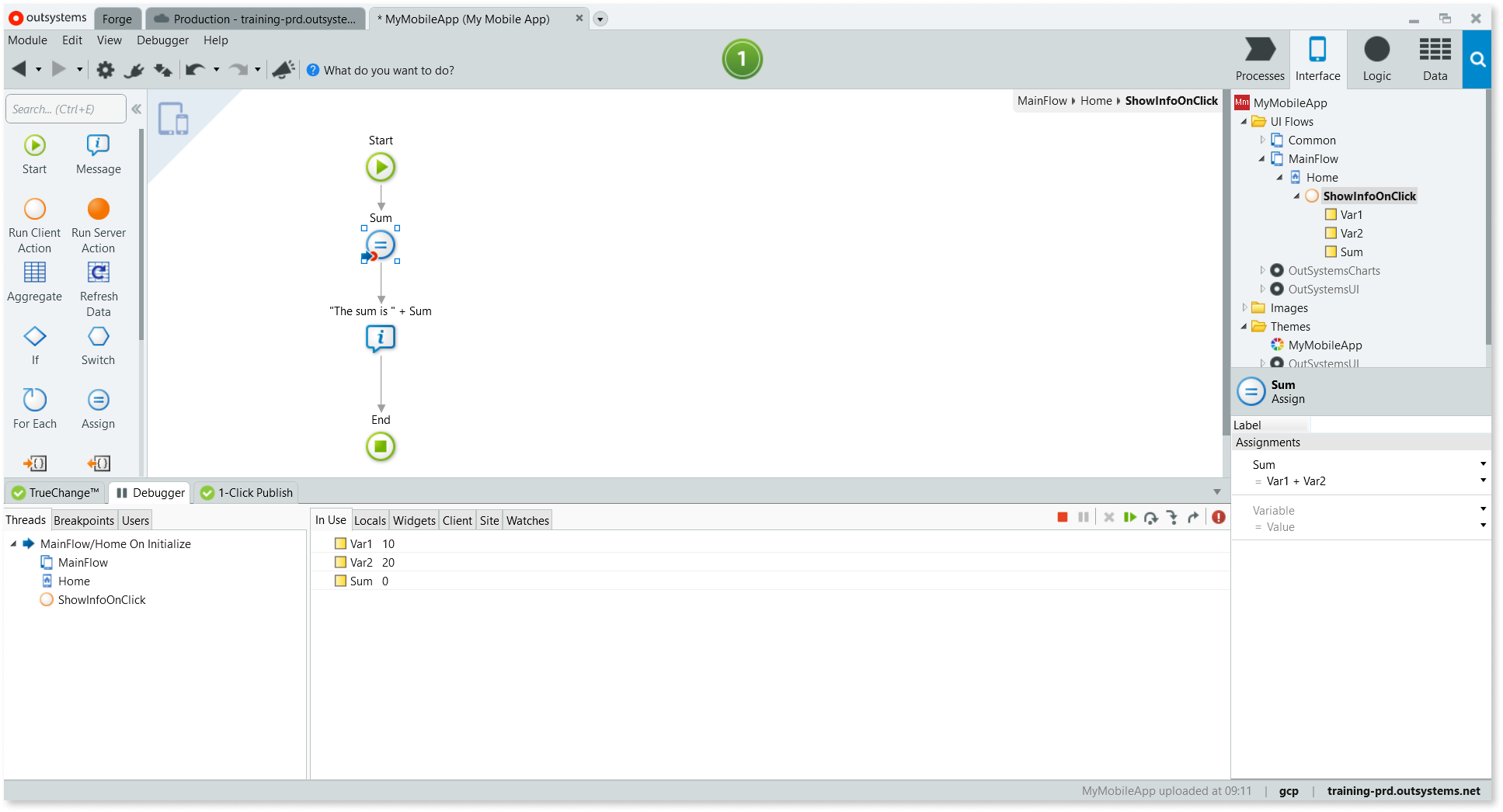Switch to the Forge tab
The height and width of the screenshot is (812, 1503).
[x=117, y=19]
